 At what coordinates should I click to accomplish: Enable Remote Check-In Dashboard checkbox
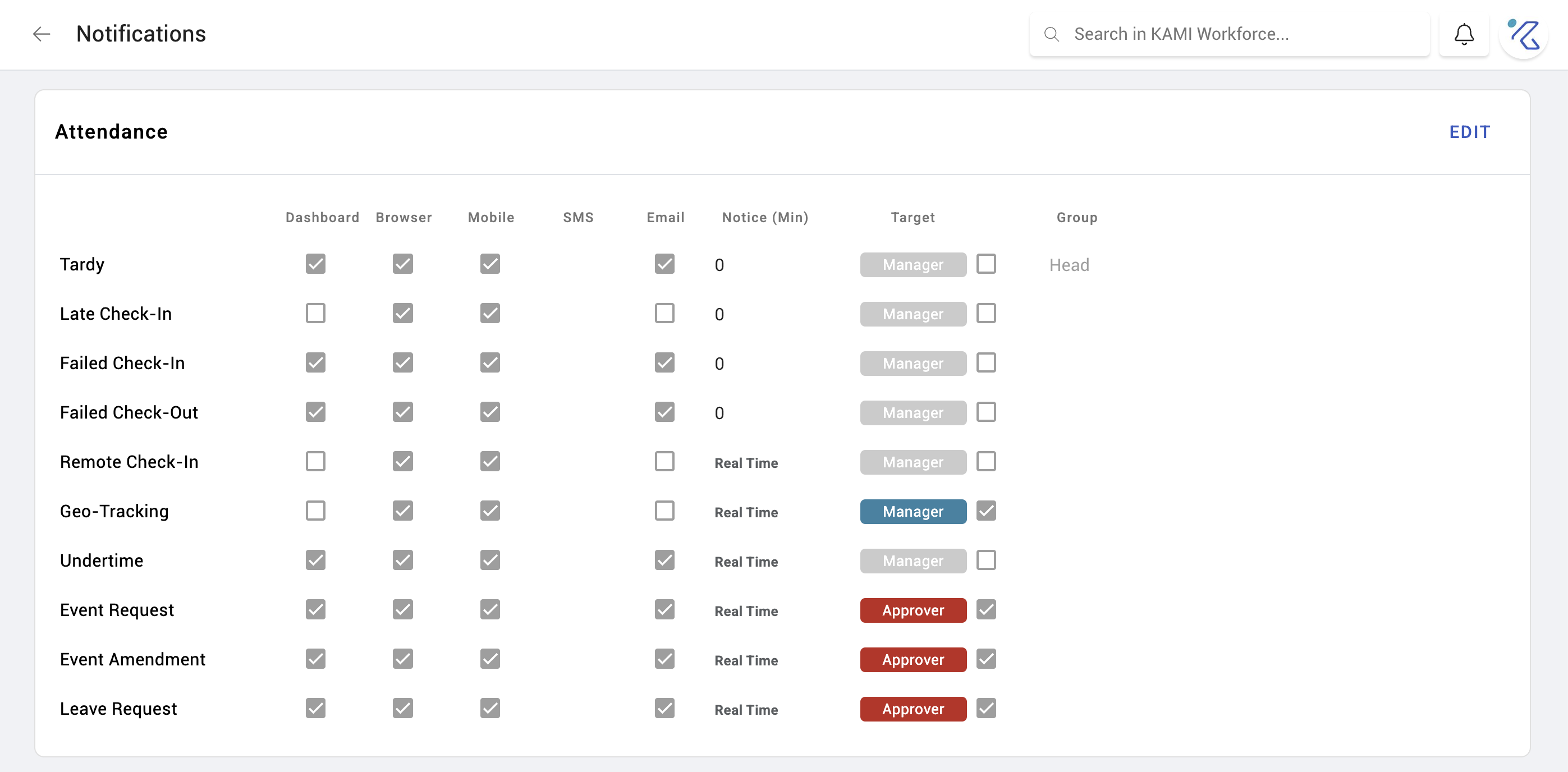pyautogui.click(x=315, y=461)
